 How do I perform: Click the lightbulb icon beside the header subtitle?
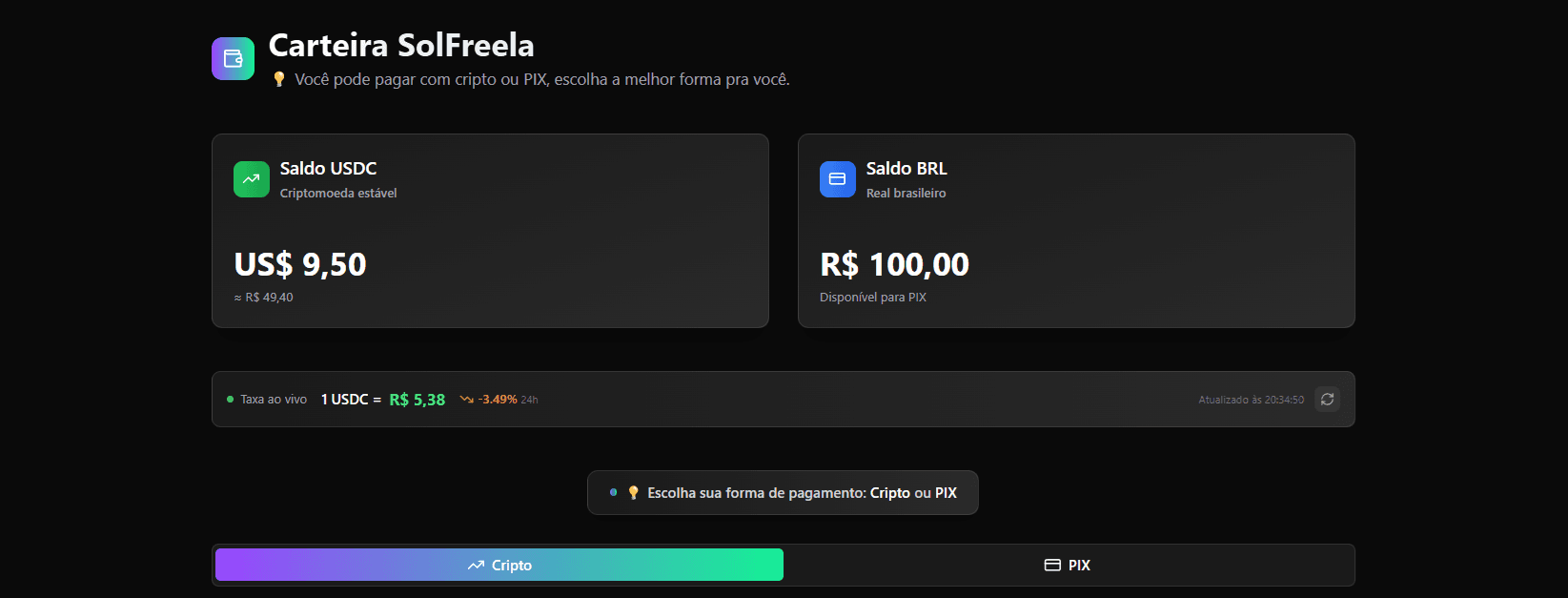click(278, 79)
